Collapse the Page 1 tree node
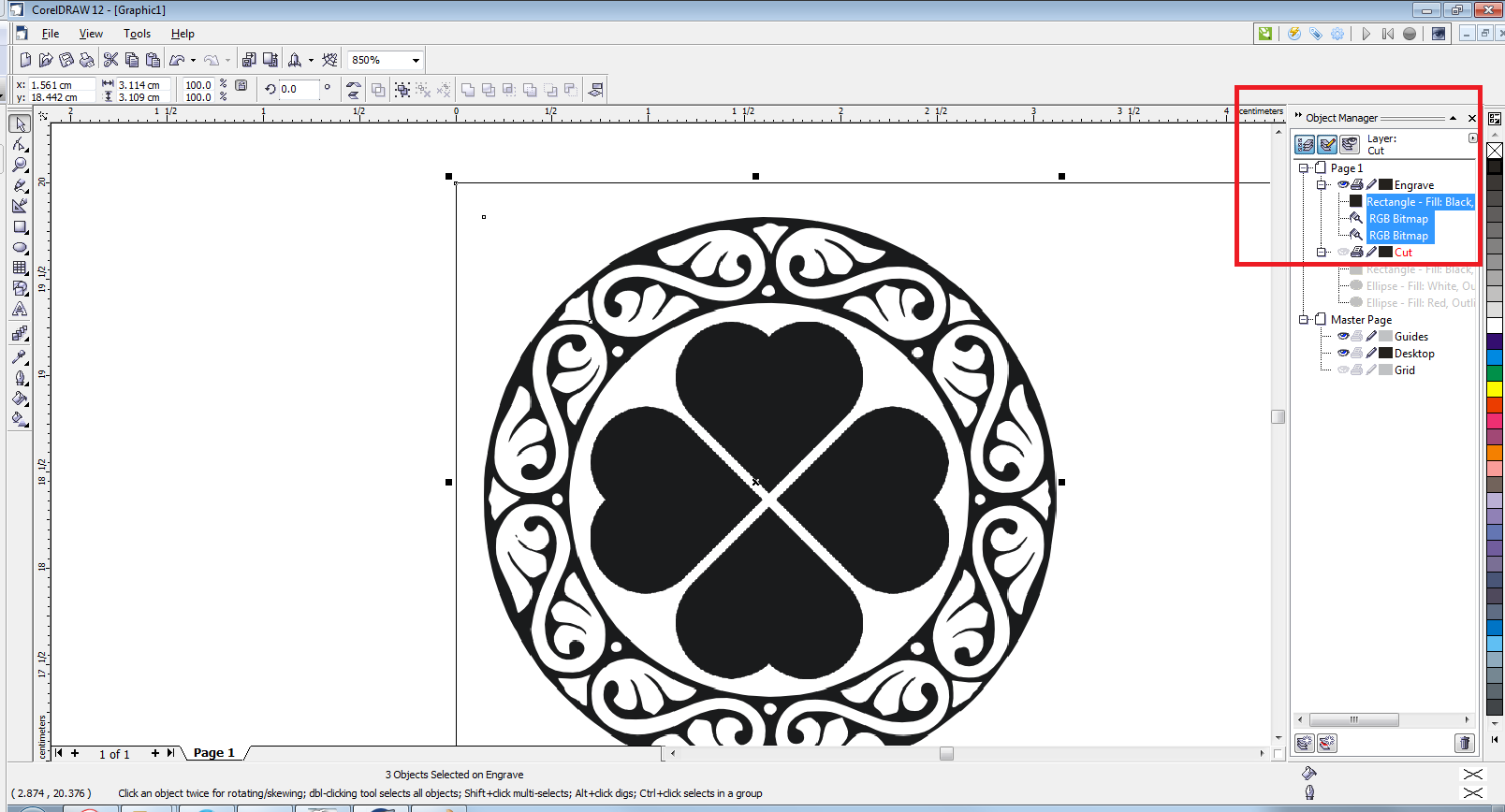This screenshot has height=812, width=1505. click(x=1303, y=167)
